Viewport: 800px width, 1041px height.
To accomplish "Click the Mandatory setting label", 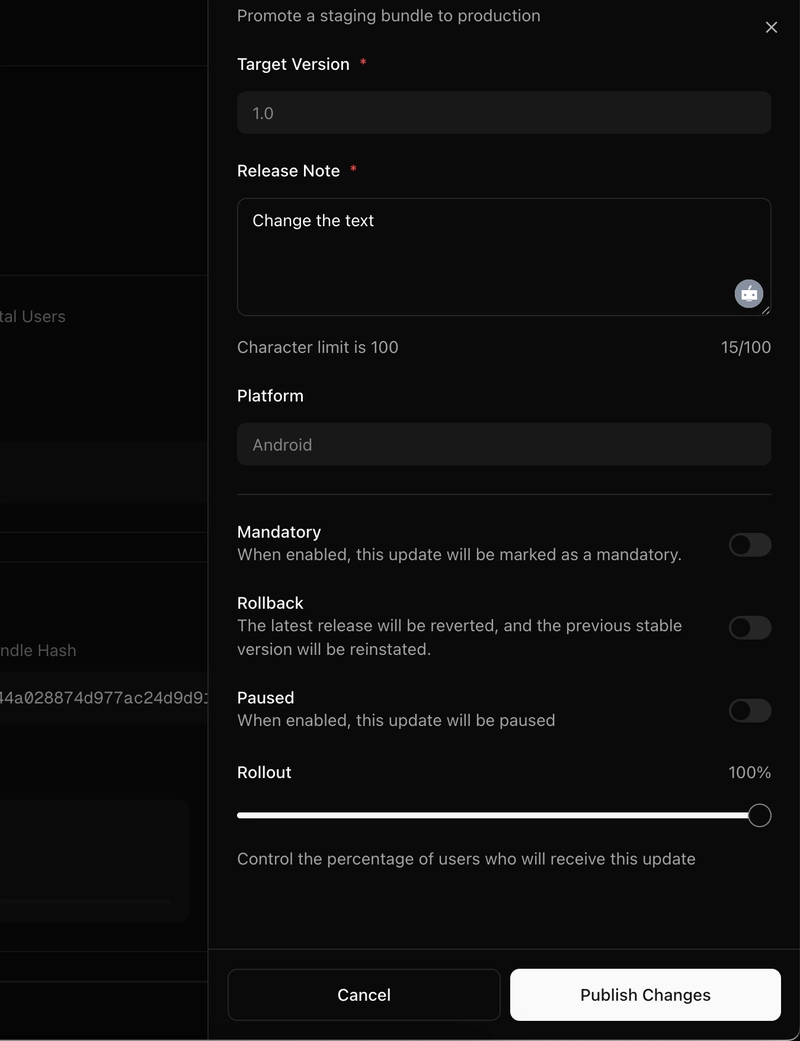I will click(279, 532).
